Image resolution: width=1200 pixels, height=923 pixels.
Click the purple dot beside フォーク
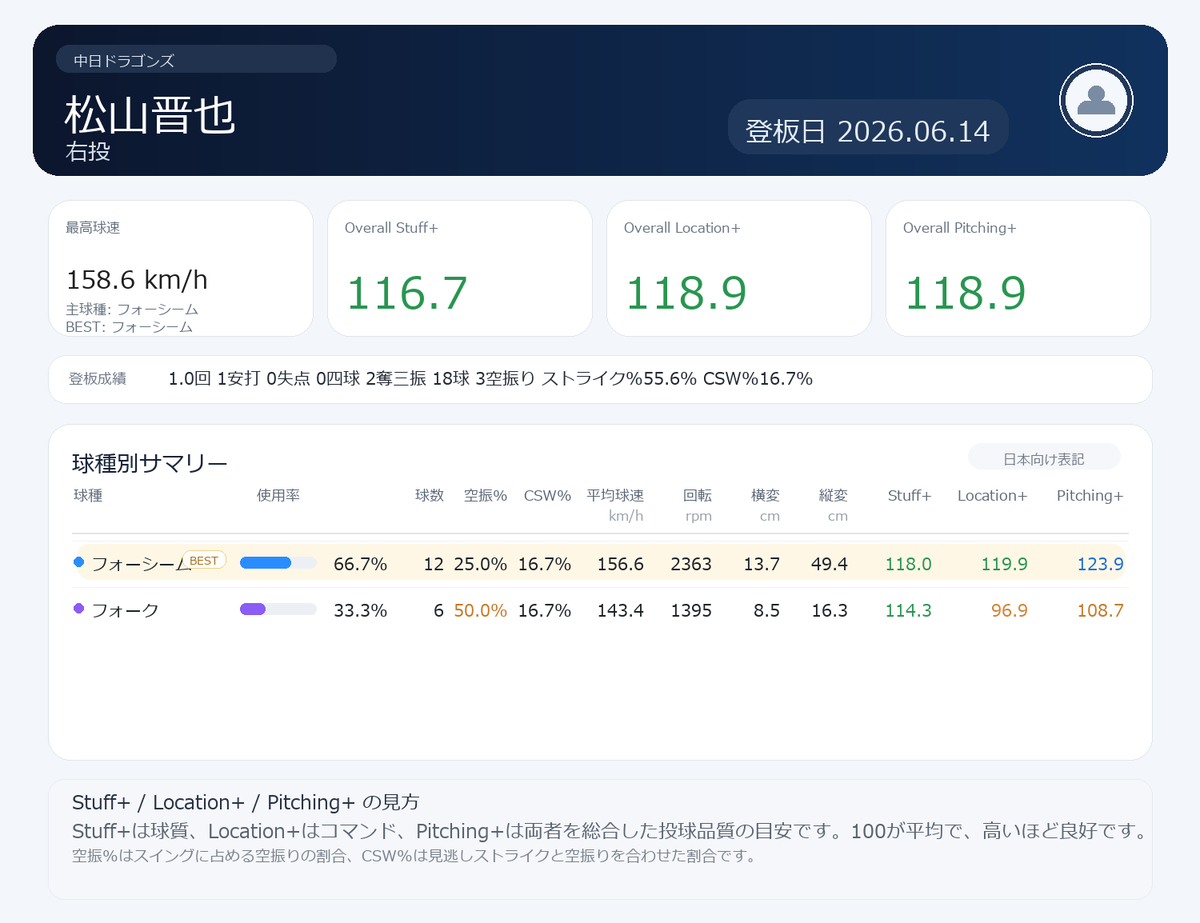point(79,609)
